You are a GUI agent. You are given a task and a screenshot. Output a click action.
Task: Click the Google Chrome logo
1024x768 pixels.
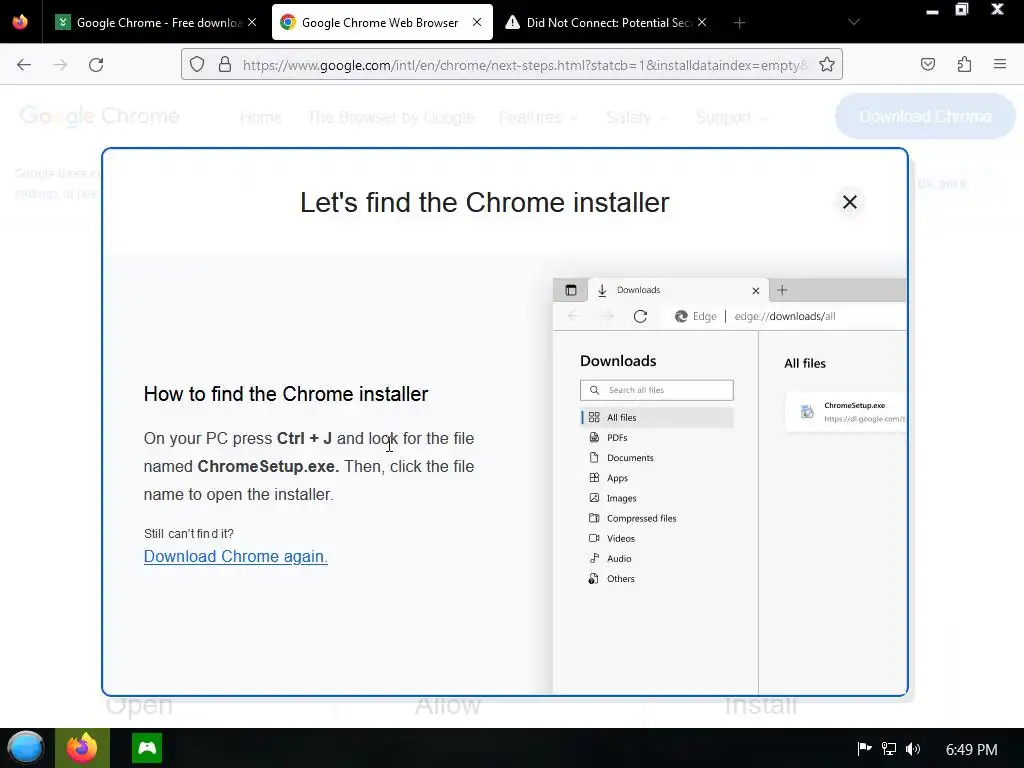point(99,116)
